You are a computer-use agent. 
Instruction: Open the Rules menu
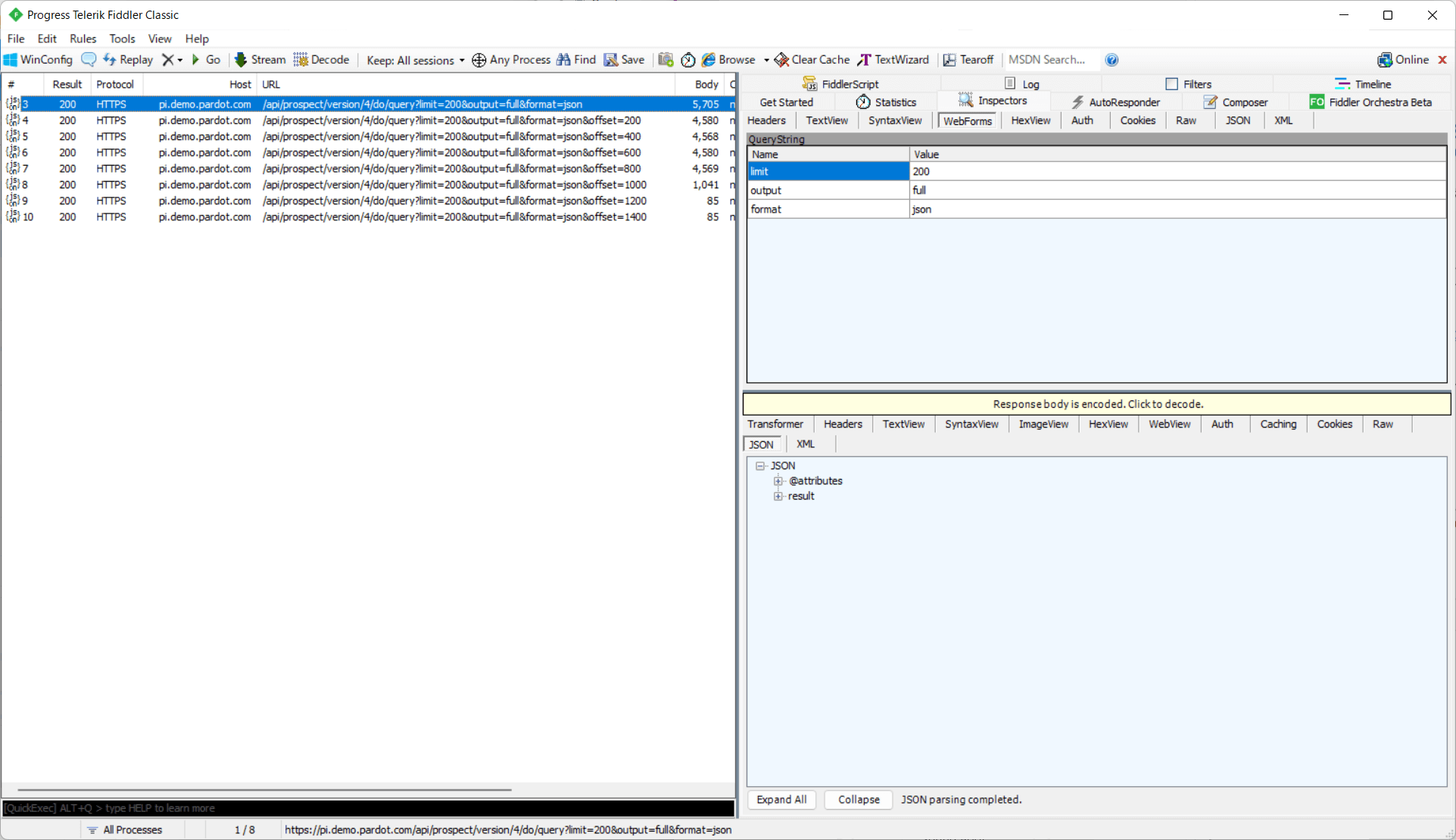click(83, 39)
